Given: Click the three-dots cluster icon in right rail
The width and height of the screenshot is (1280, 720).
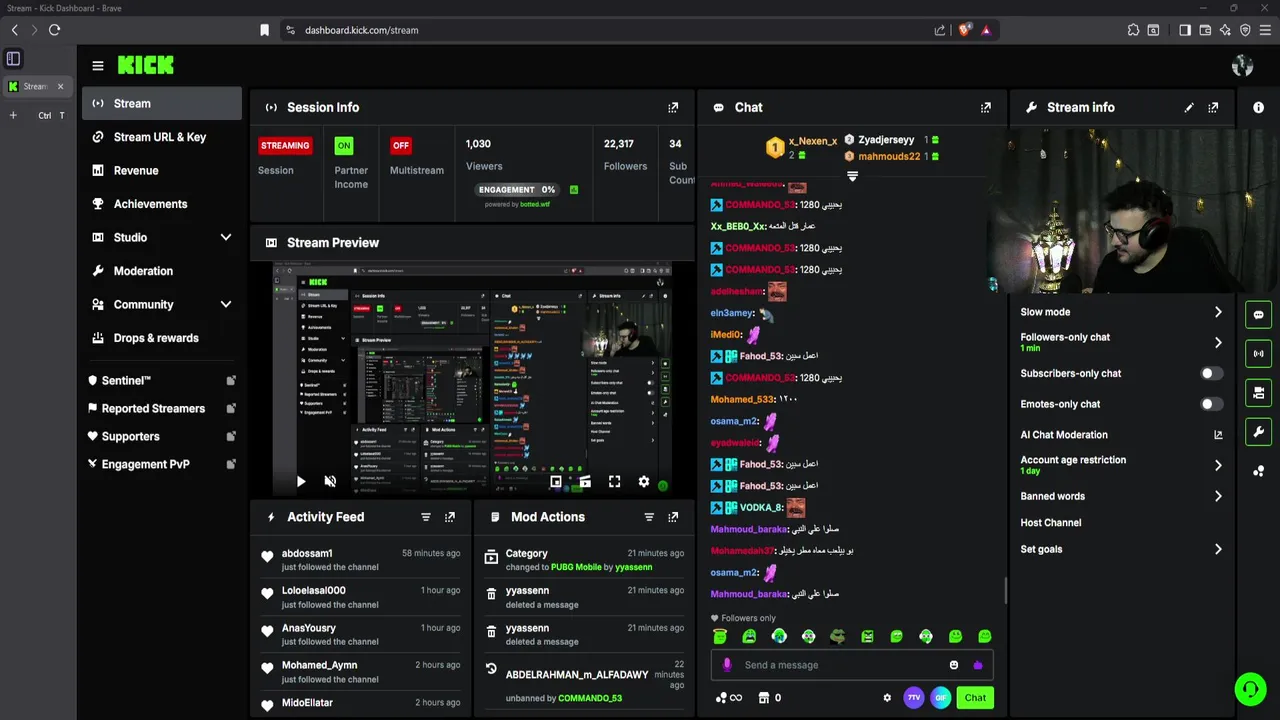Looking at the screenshot, I should 1259,471.
